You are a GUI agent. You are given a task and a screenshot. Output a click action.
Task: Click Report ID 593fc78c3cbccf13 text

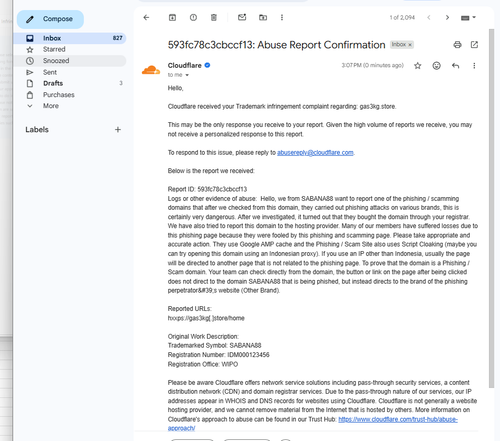click(x=207, y=189)
